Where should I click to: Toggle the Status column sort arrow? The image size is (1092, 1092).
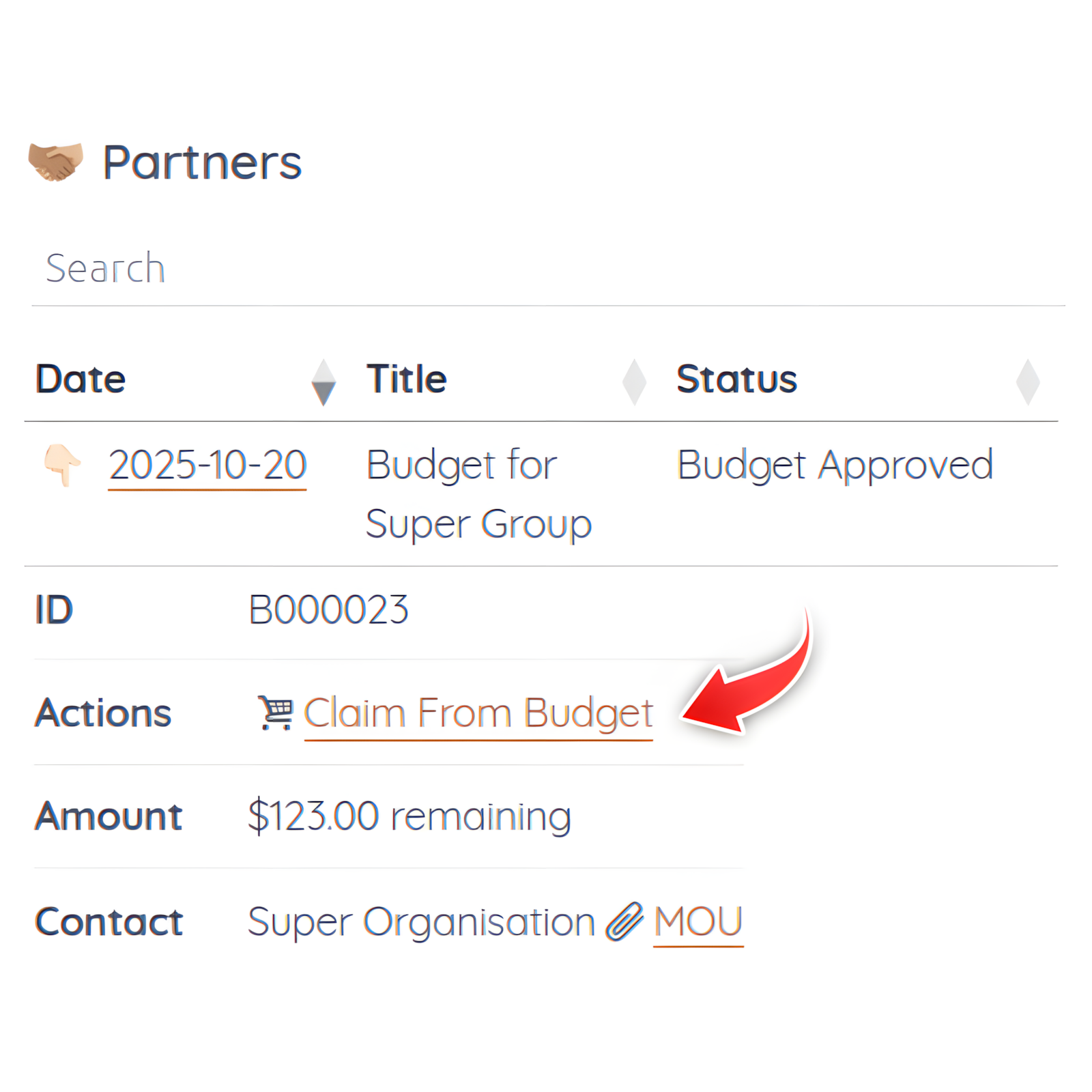(x=1027, y=382)
